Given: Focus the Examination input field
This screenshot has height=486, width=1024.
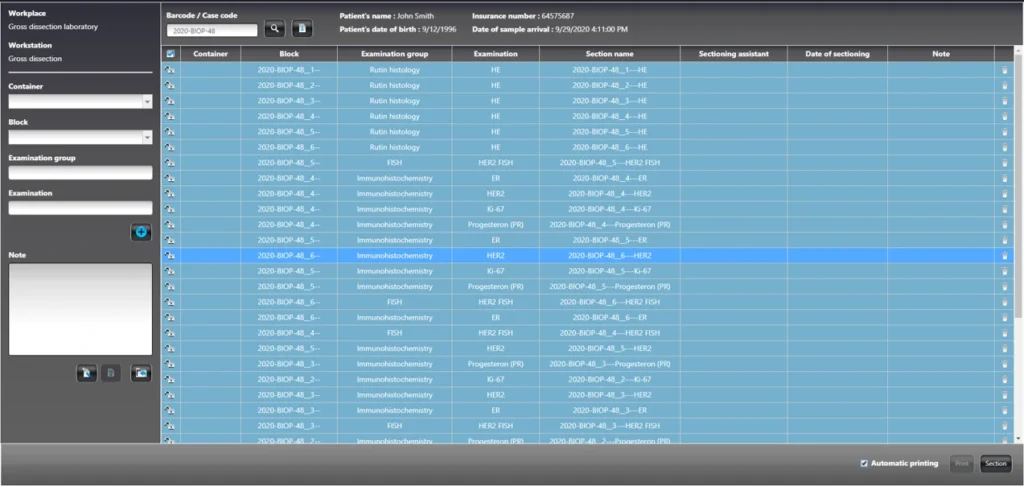Looking at the screenshot, I should (80, 208).
